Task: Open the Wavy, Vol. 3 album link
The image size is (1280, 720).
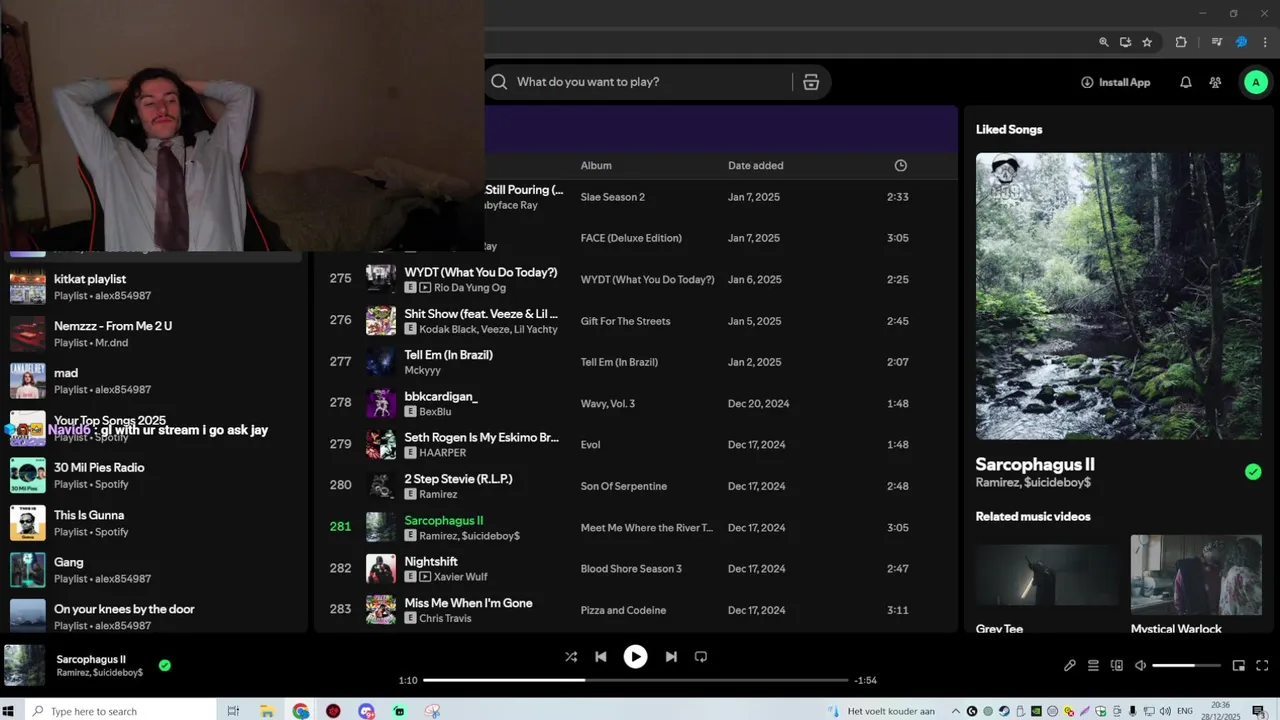Action: [x=608, y=404]
